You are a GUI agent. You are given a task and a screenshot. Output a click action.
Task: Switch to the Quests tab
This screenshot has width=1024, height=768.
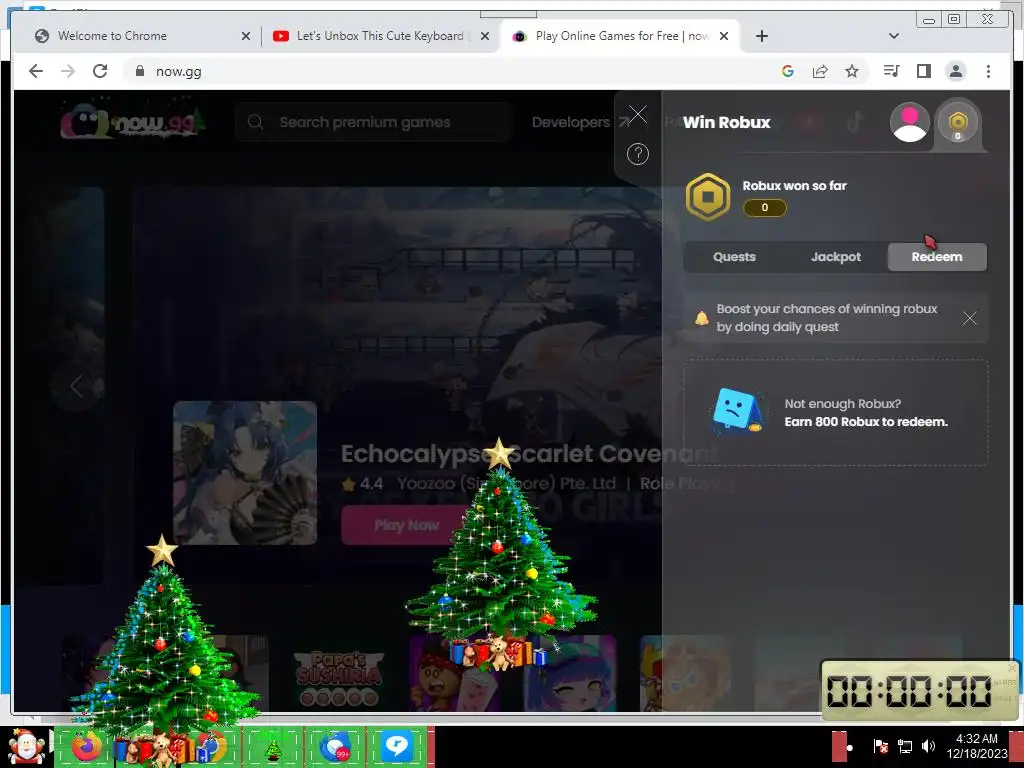coord(734,257)
